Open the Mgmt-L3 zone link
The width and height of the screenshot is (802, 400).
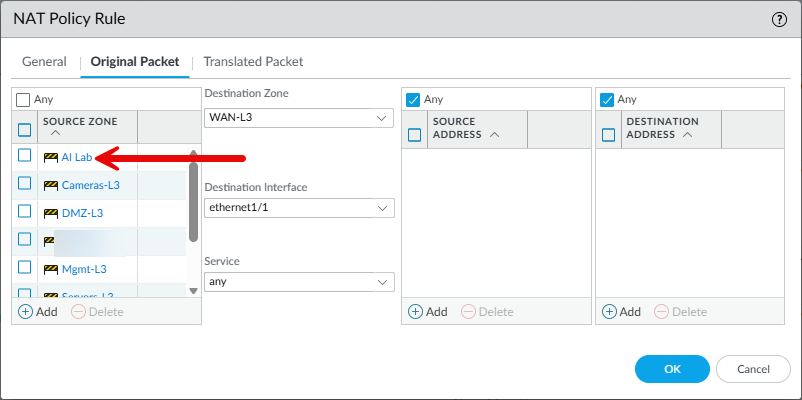click(x=84, y=269)
